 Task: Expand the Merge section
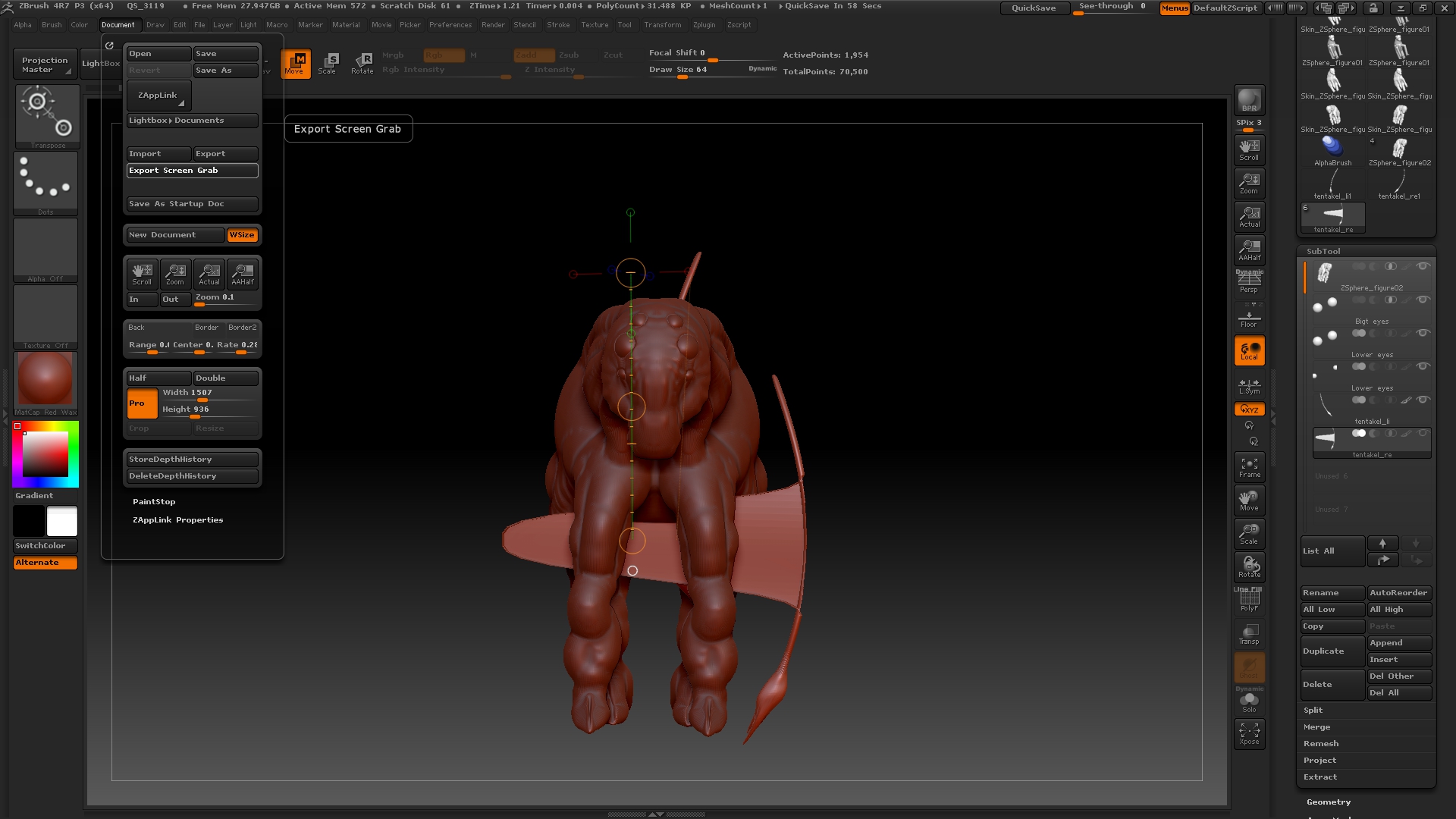[x=1316, y=727]
